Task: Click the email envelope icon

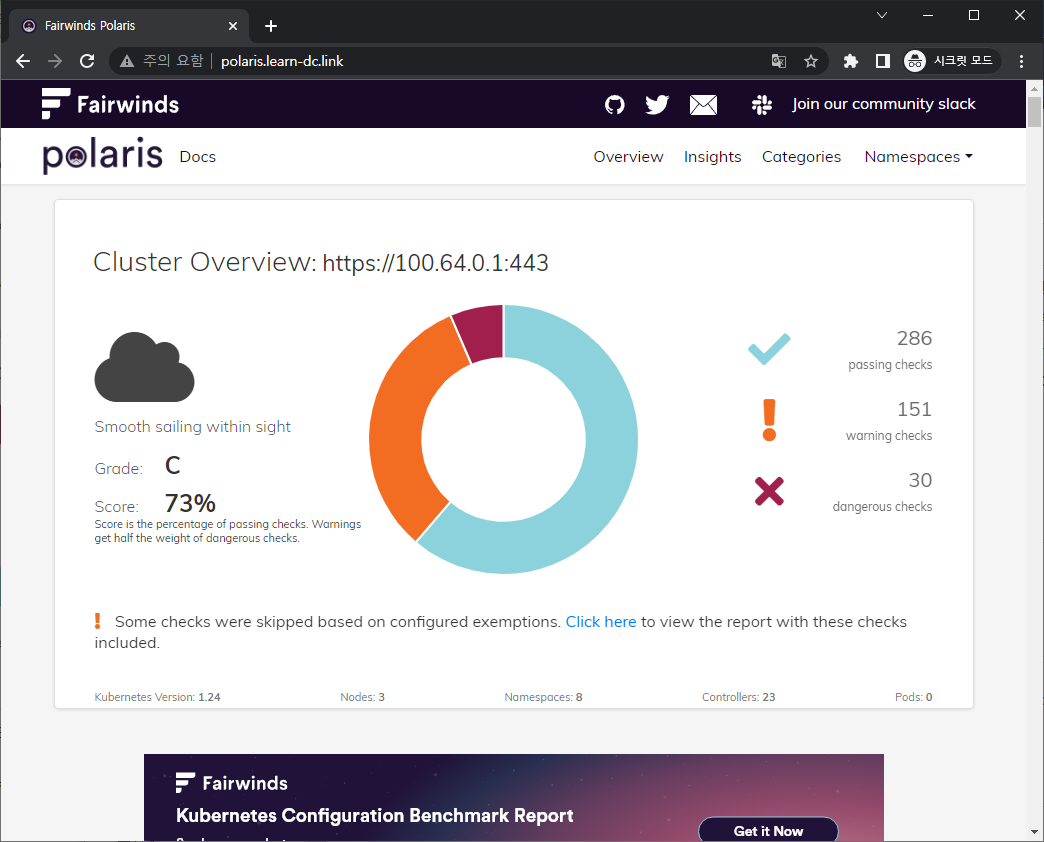Action: click(703, 104)
